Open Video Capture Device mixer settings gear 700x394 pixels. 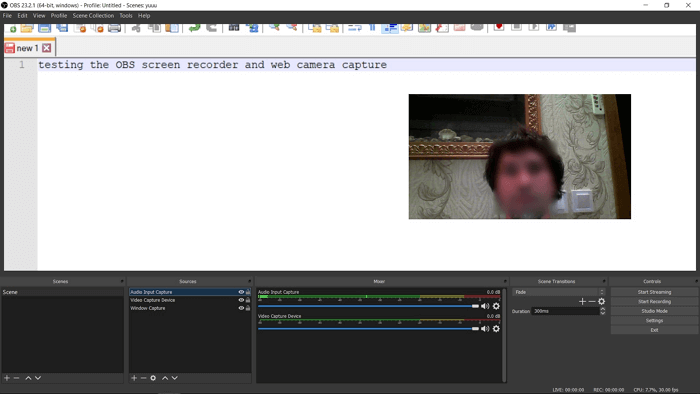tap(496, 329)
